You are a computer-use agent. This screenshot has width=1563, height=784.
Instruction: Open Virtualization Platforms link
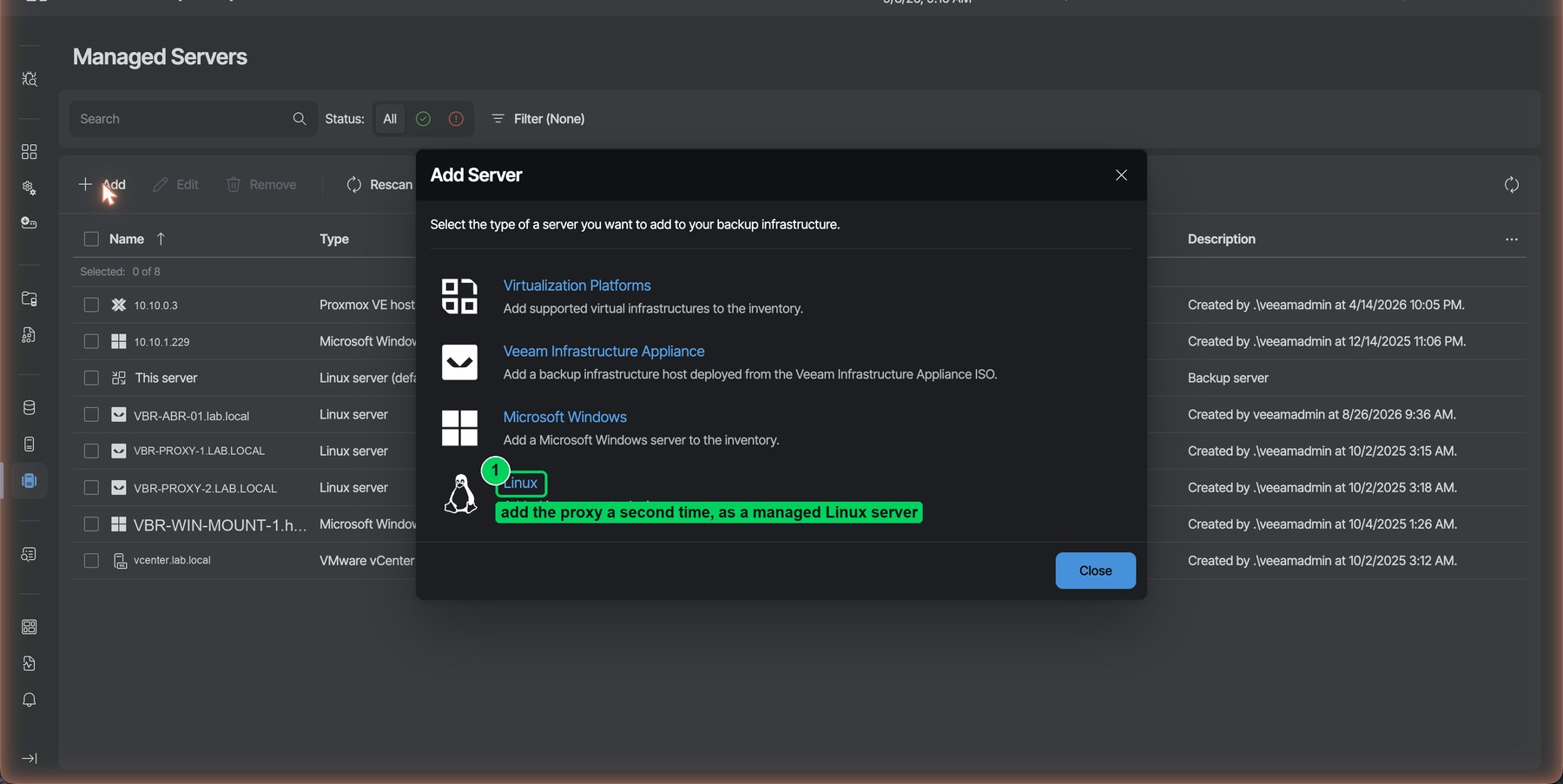(577, 286)
